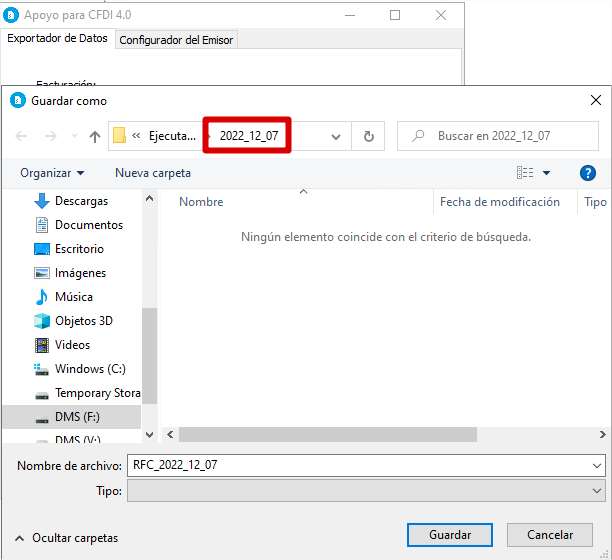Click the folder icon in the address bar
Viewport: 612px width, 560px height.
[119, 136]
